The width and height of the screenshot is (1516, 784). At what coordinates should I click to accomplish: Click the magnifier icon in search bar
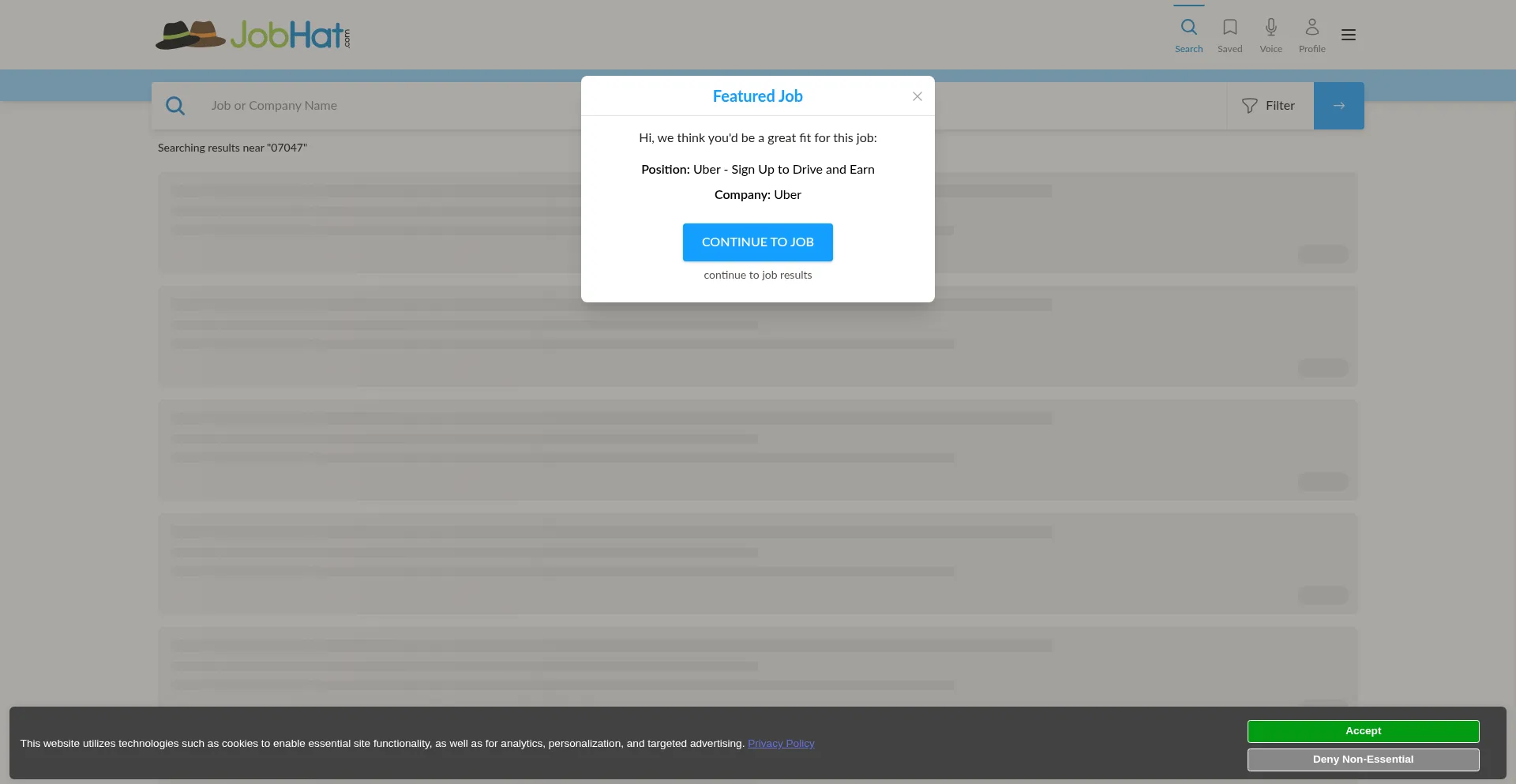[x=175, y=106]
